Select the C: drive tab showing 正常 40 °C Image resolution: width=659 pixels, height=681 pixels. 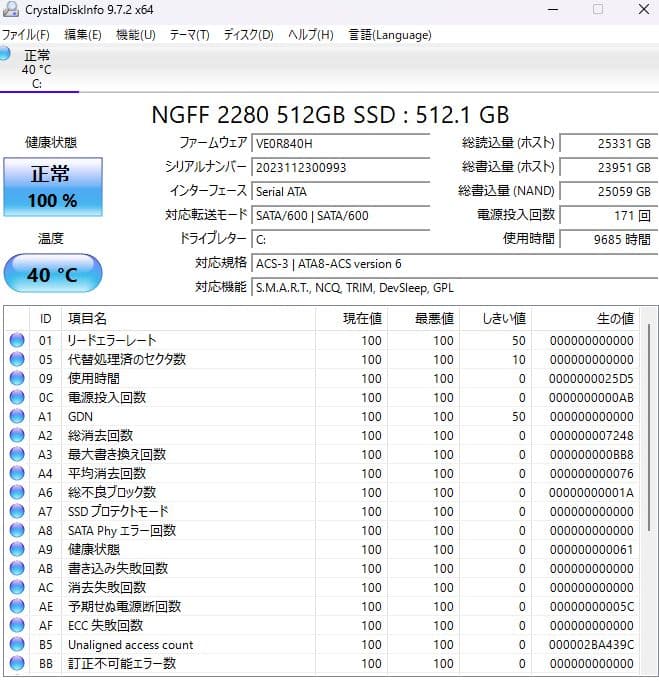point(37,69)
